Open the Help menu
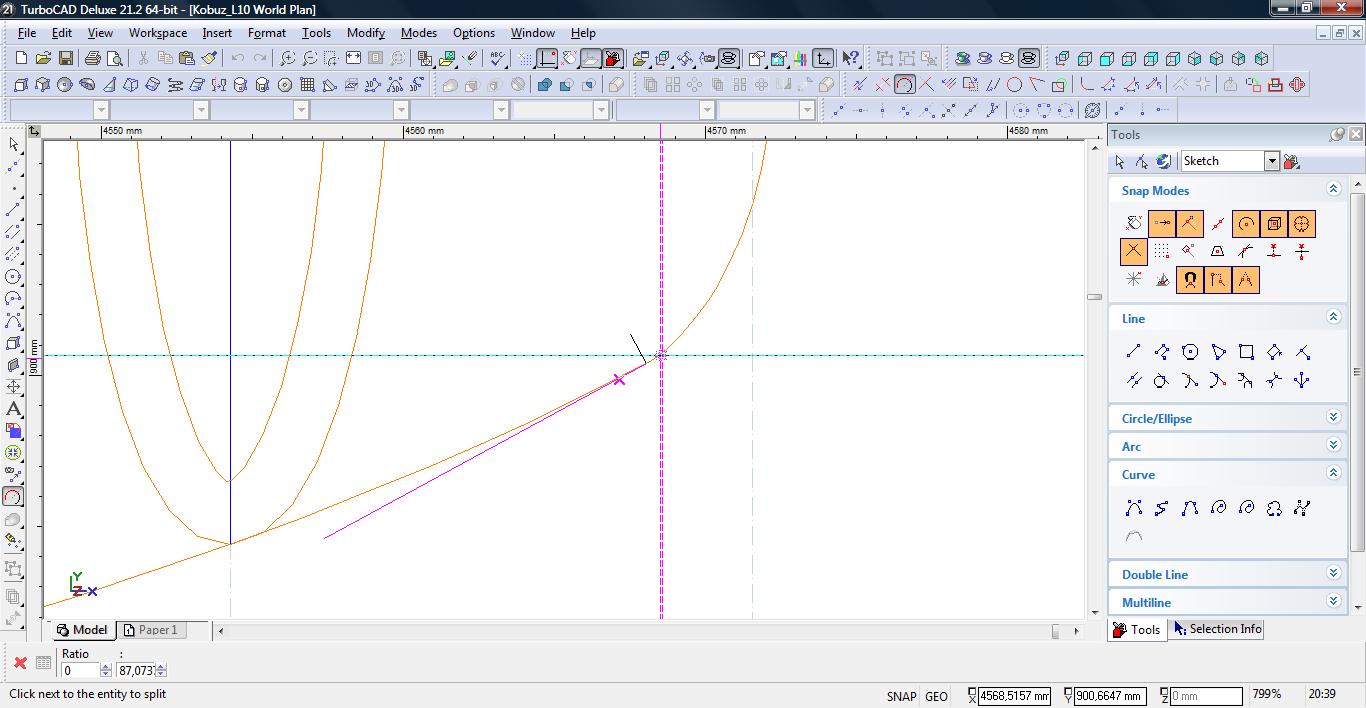The image size is (1366, 708). tap(583, 33)
